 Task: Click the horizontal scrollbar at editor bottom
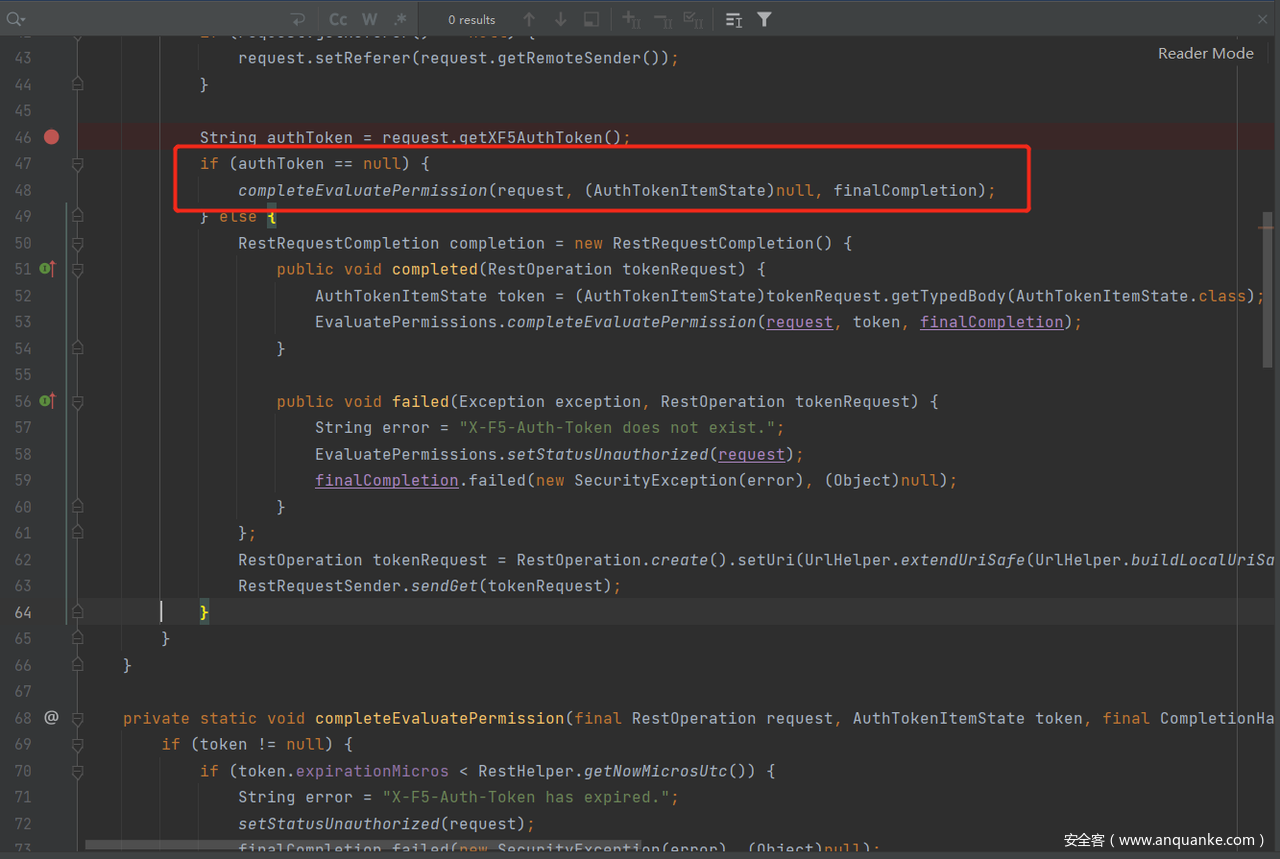pos(360,846)
